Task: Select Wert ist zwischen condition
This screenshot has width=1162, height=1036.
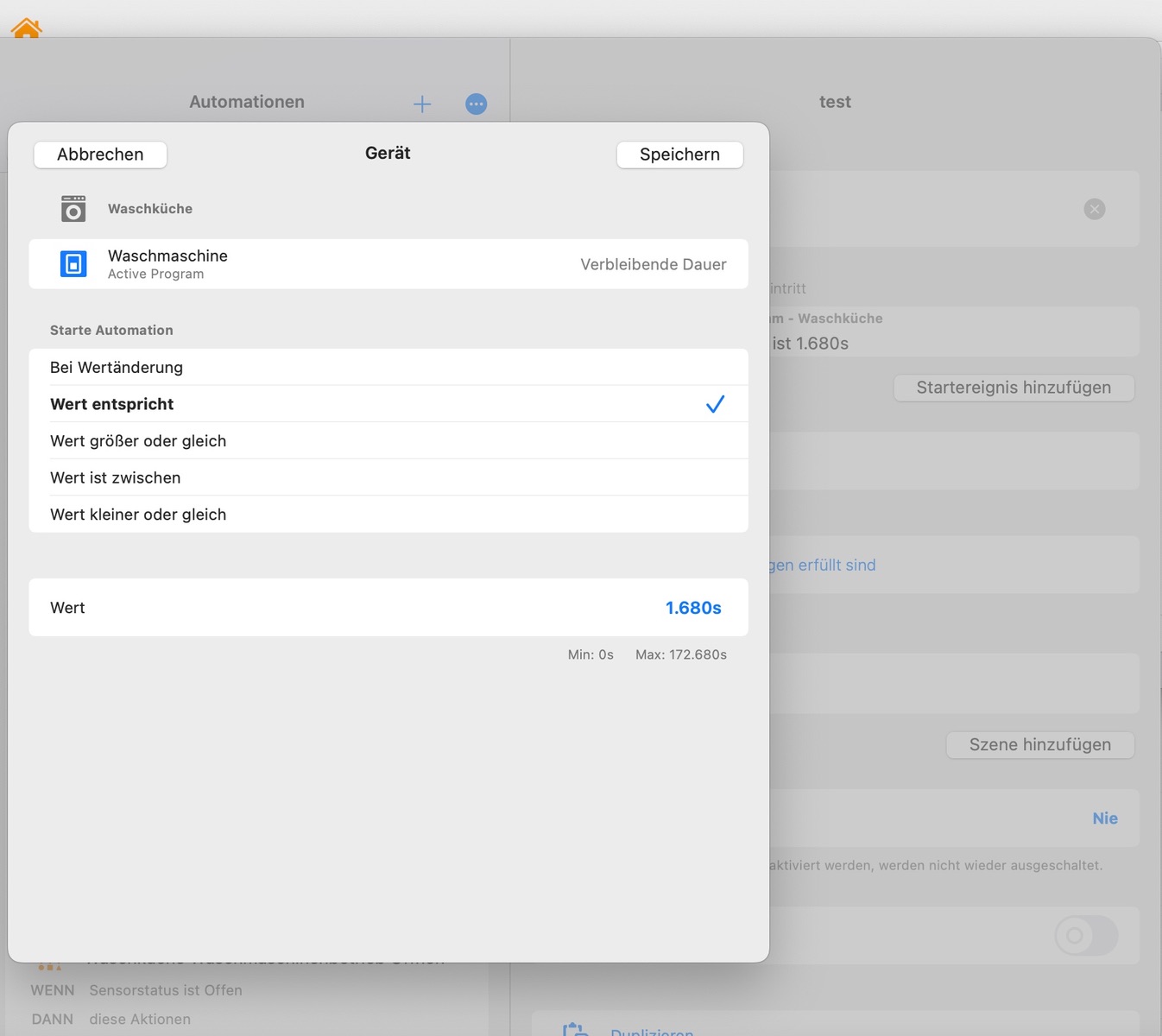Action: (x=116, y=478)
